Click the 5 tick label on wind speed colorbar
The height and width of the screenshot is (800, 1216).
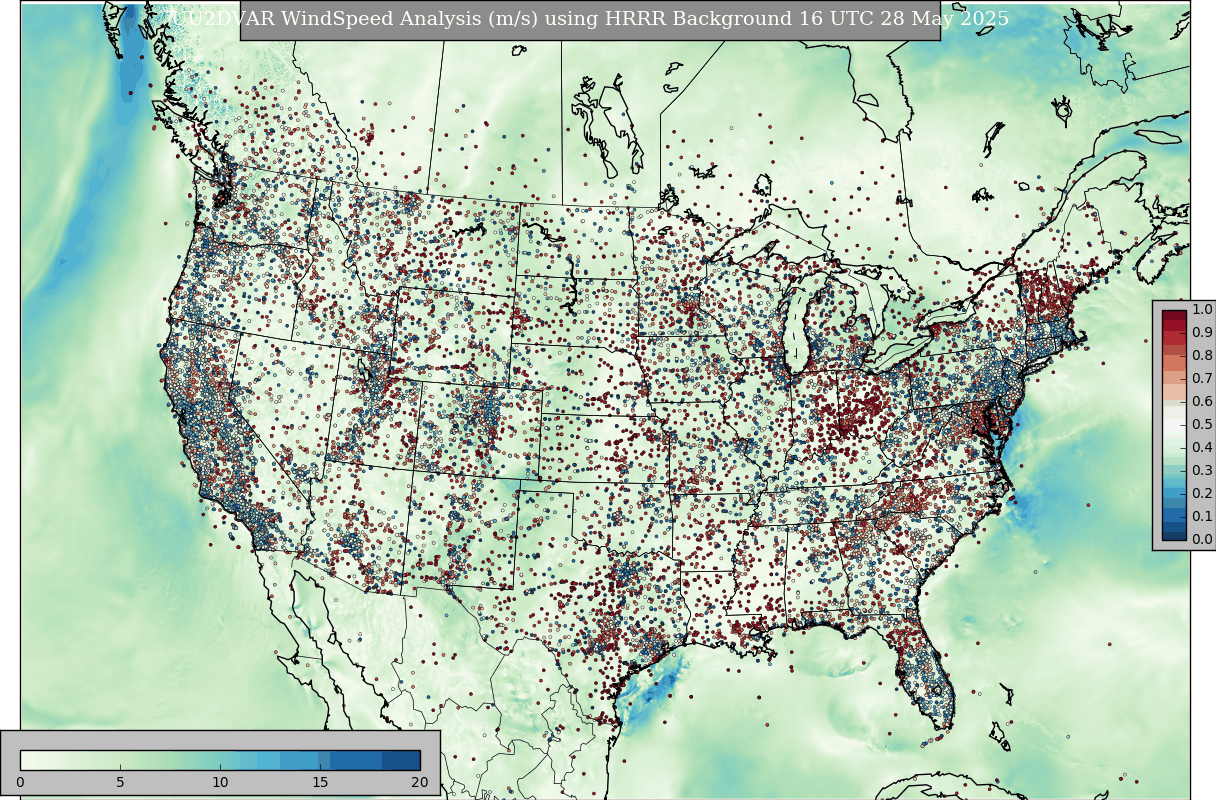click(x=120, y=782)
